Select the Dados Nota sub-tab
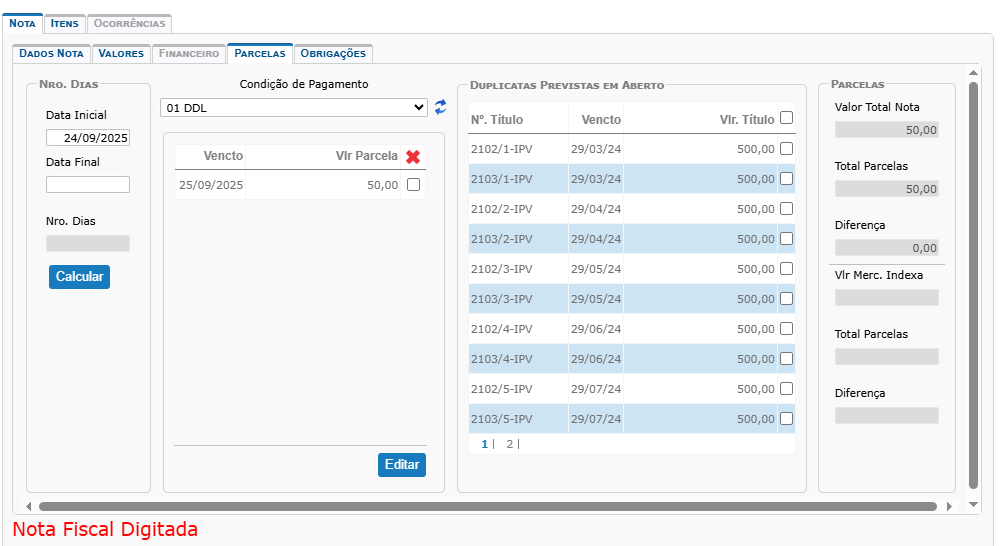The width and height of the screenshot is (1004, 546). pyautogui.click(x=51, y=53)
